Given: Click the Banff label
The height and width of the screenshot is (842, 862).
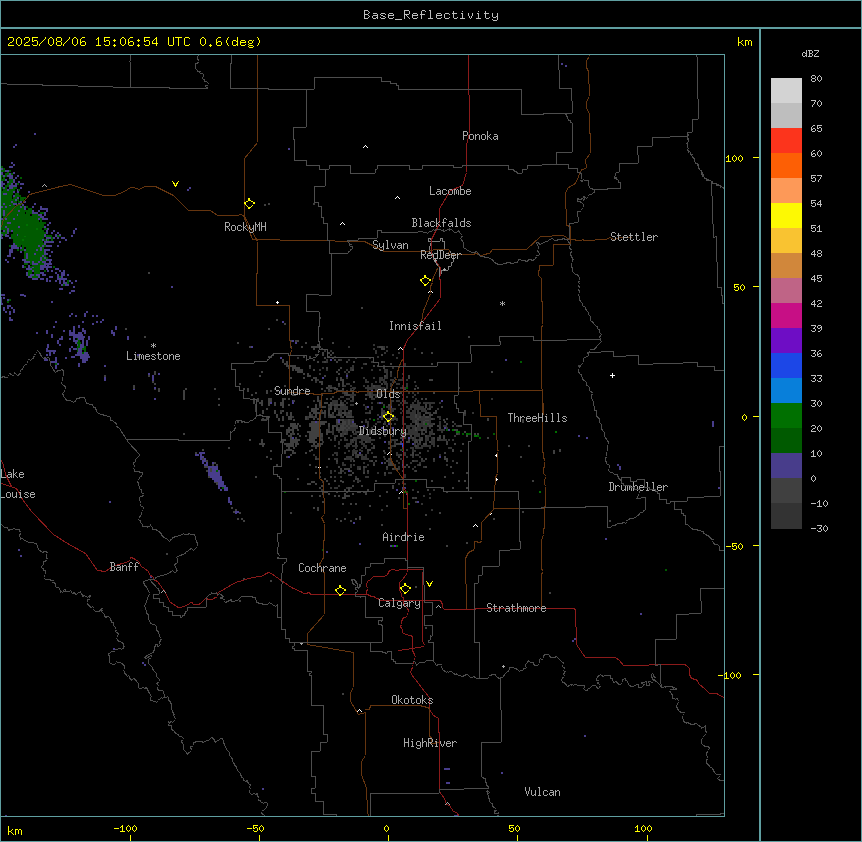Looking at the screenshot, I should [x=124, y=567].
